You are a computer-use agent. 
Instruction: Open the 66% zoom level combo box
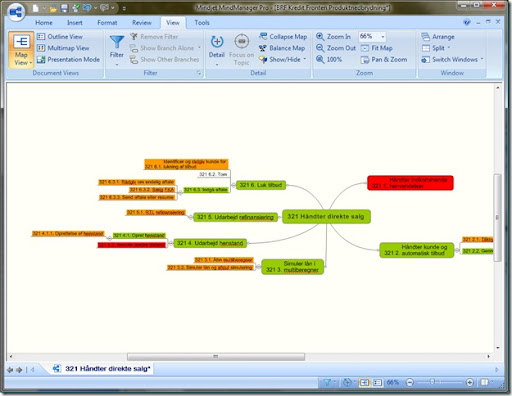click(x=372, y=36)
